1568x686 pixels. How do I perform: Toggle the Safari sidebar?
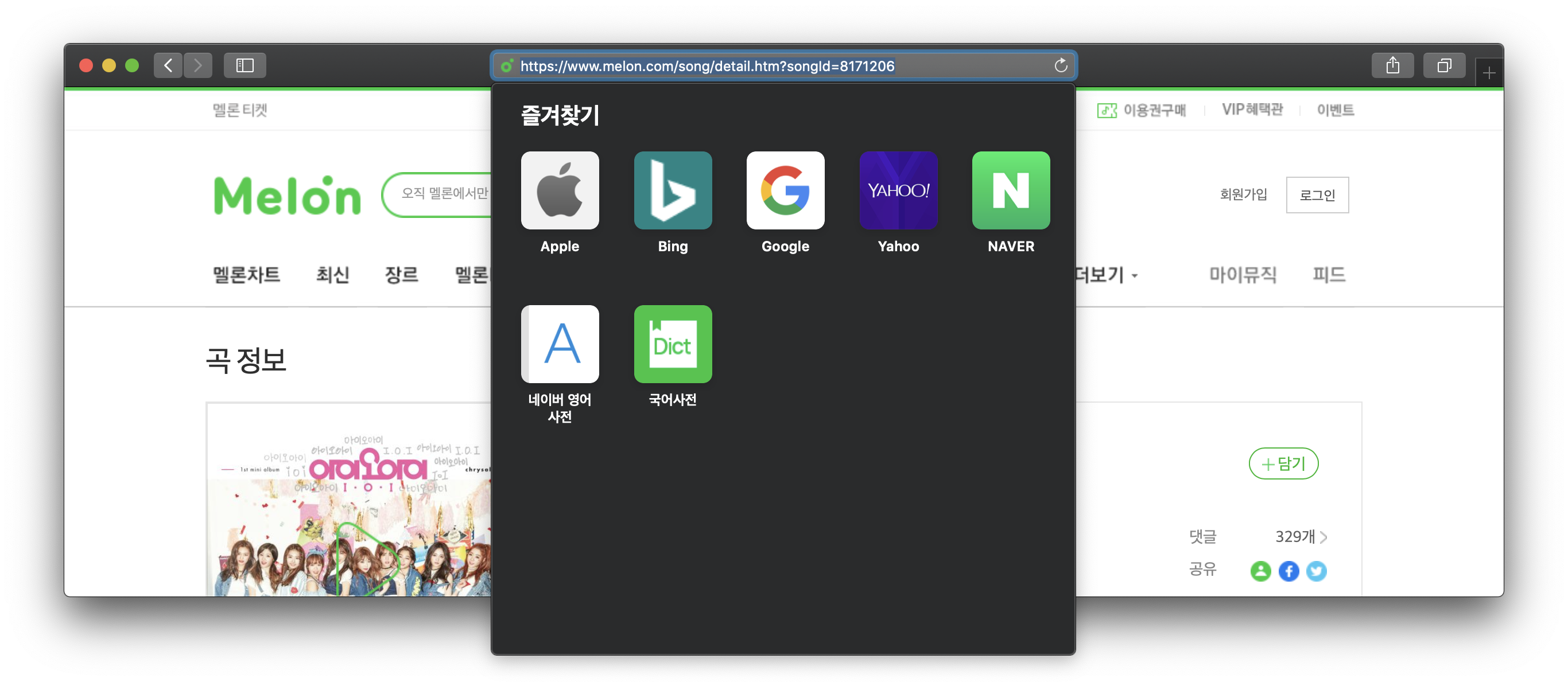[x=244, y=66]
